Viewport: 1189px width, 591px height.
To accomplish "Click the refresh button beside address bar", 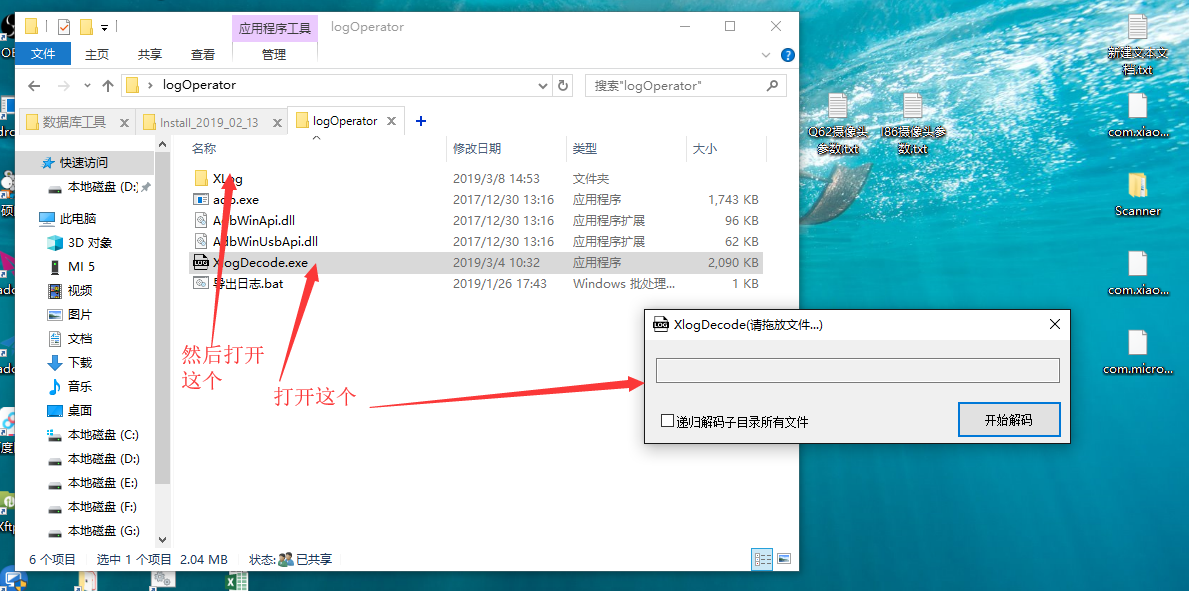I will click(x=563, y=86).
